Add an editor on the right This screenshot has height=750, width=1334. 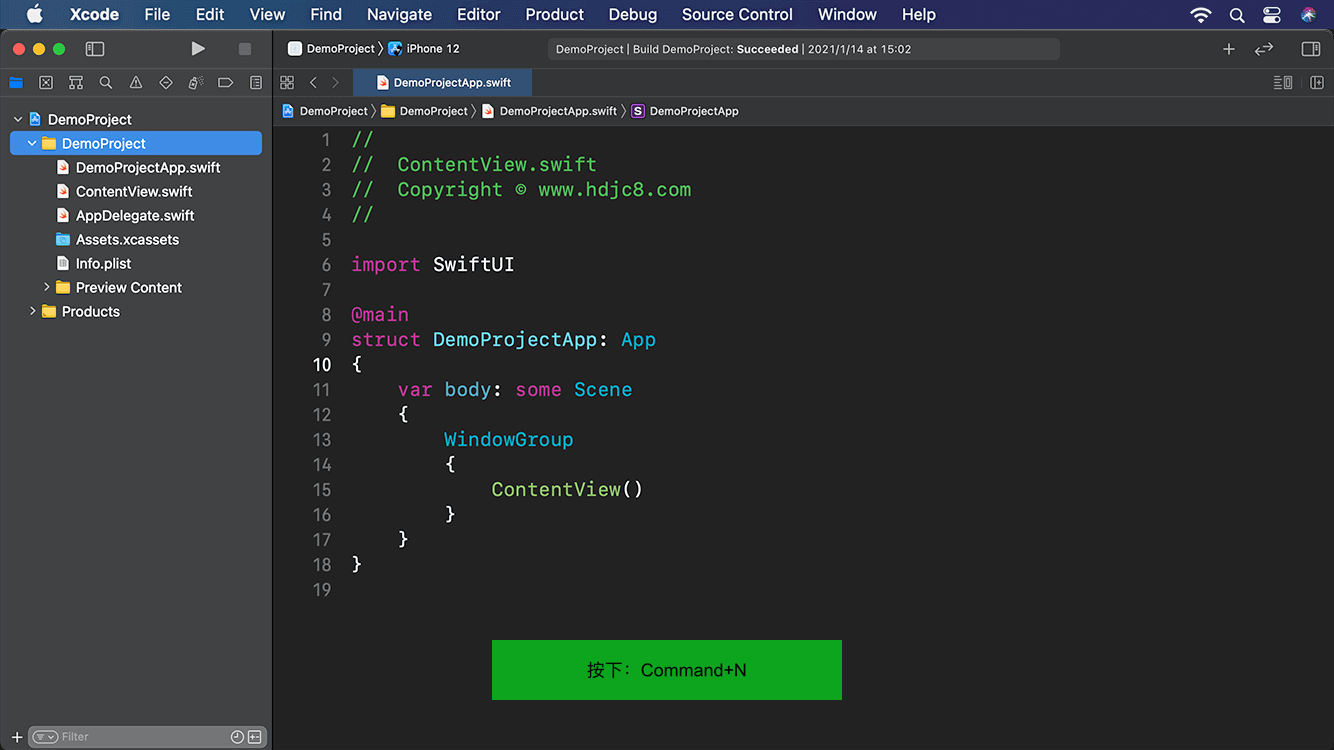click(x=1317, y=83)
